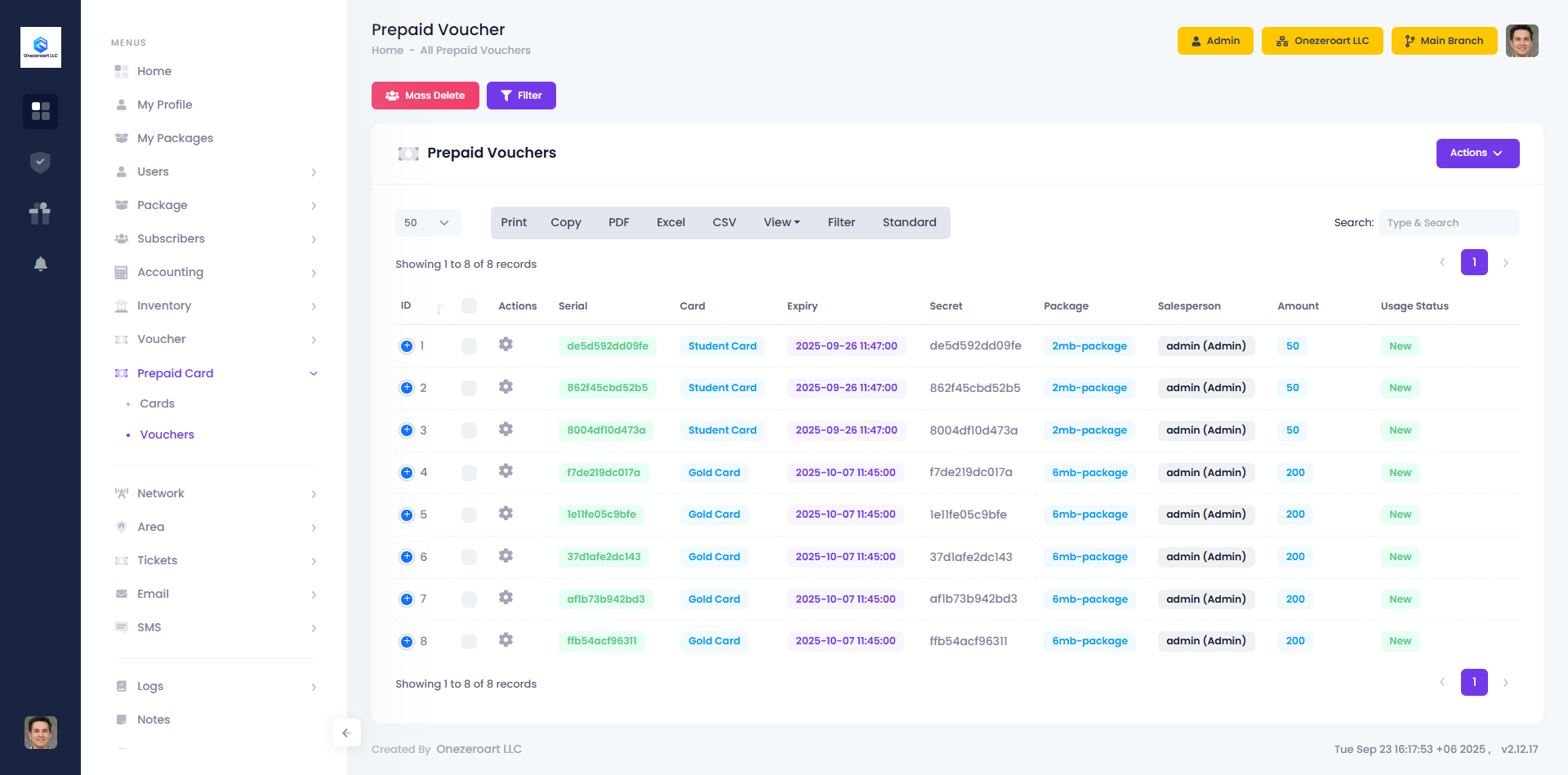The width and height of the screenshot is (1568, 775).
Task: Go to My Packages in sidebar
Action: click(175, 138)
